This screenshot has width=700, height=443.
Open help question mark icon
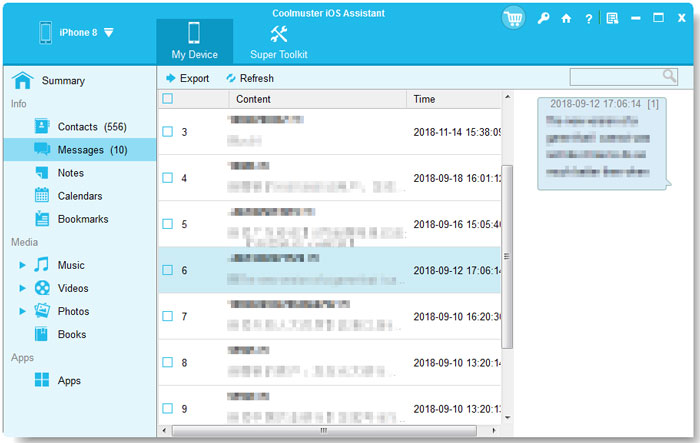588,19
